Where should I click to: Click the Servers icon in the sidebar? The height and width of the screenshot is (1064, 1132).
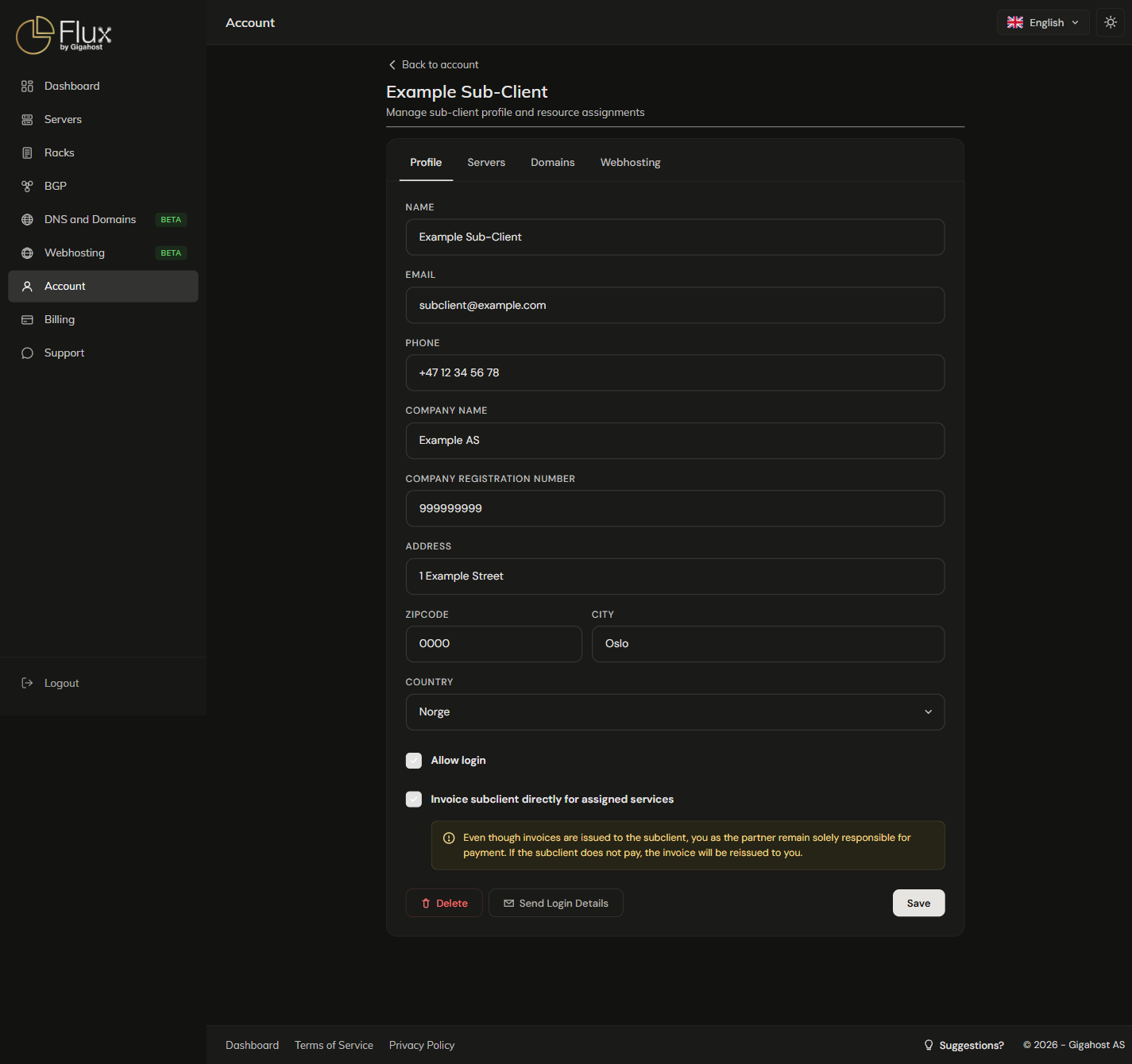click(27, 119)
